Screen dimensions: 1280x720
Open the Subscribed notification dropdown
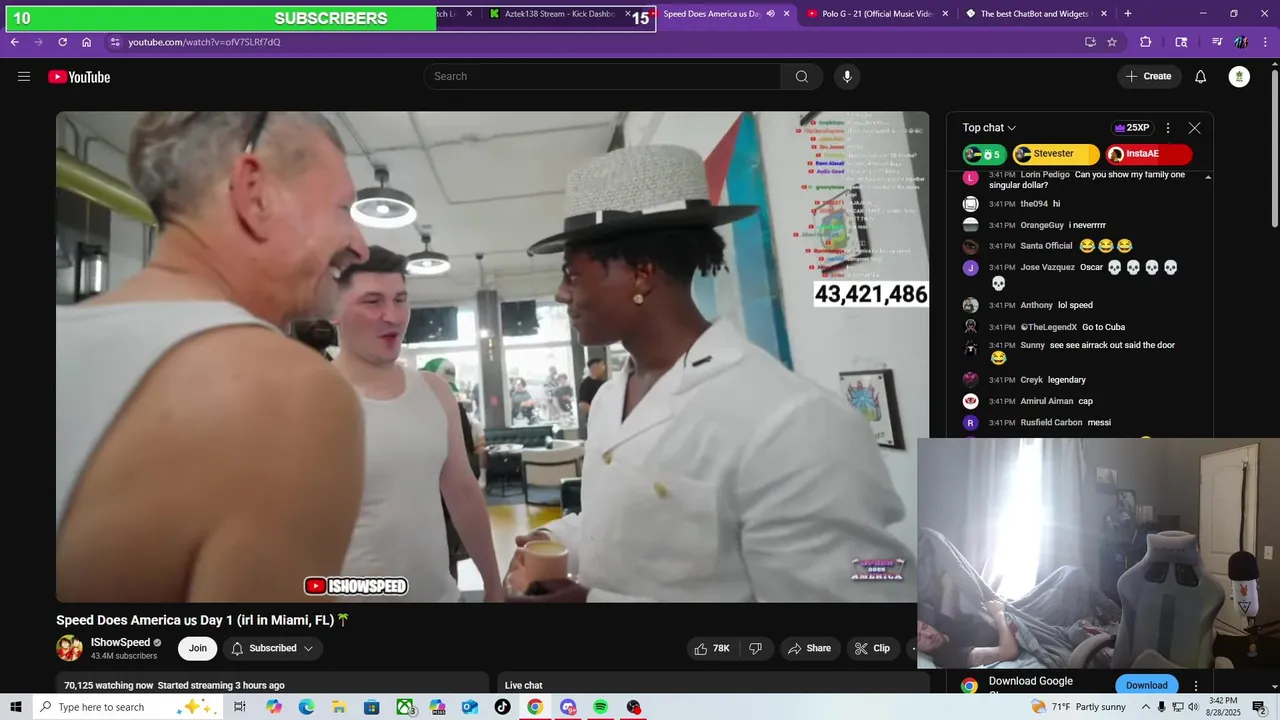tap(273, 648)
